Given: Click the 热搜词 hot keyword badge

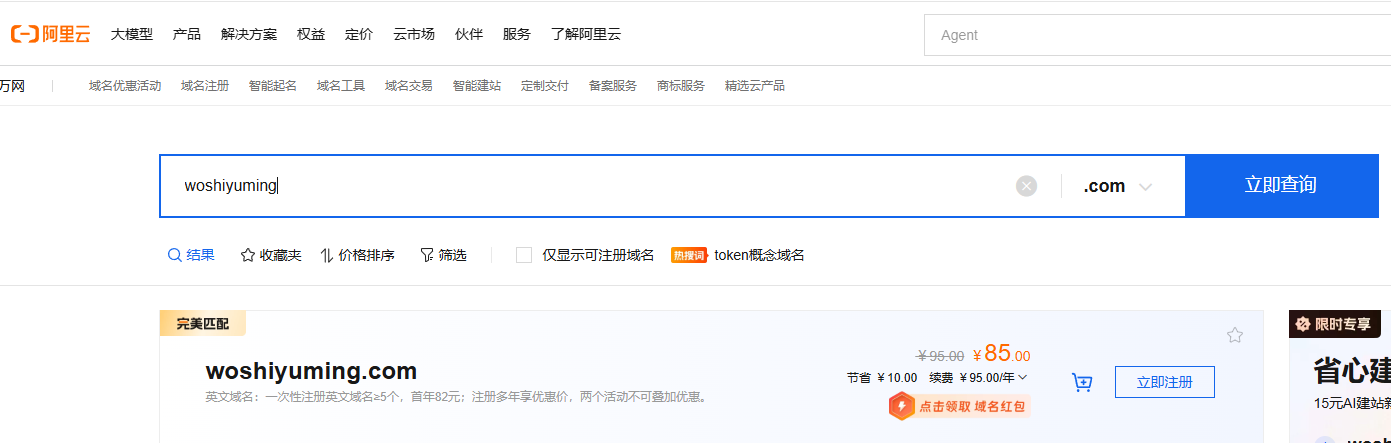Looking at the screenshot, I should coord(689,255).
